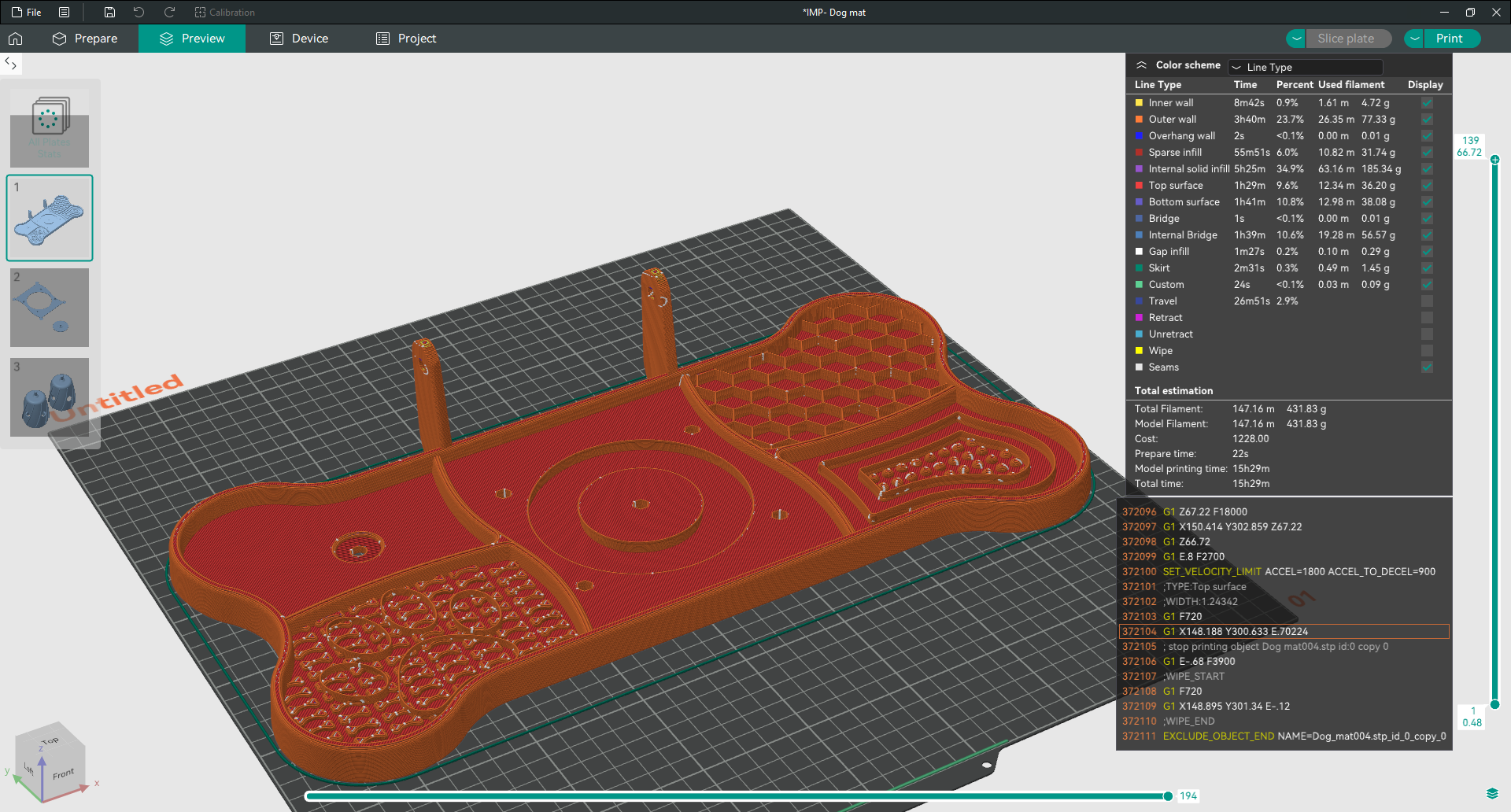This screenshot has width=1511, height=812.
Task: Click the Undo arrow icon
Action: click(139, 13)
